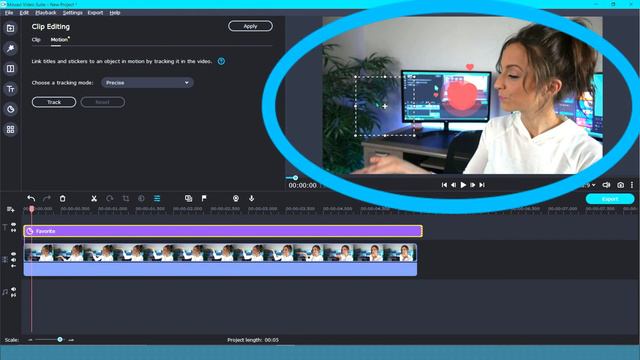The width and height of the screenshot is (640, 360).
Task: Click the preview seek slider handle
Action: [295, 178]
